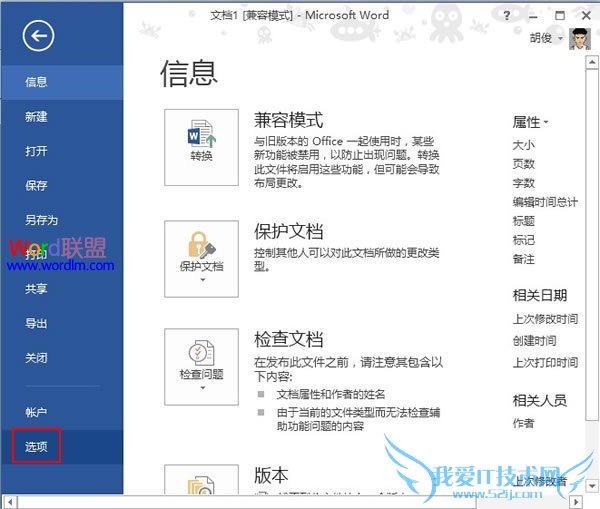Open the 共享 (Share) page
The width and height of the screenshot is (600, 509).
pos(62,289)
